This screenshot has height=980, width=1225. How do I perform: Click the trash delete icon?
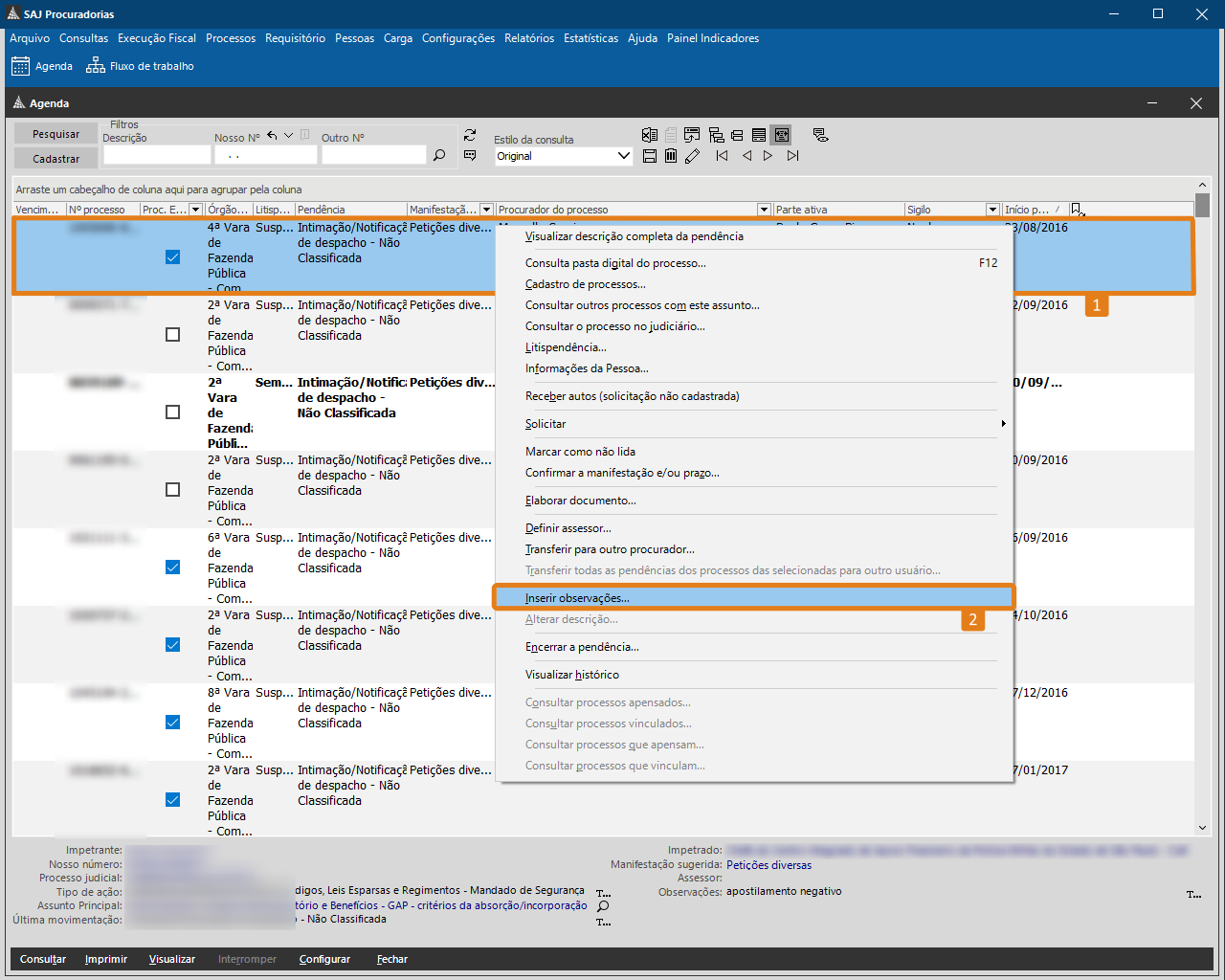point(671,155)
